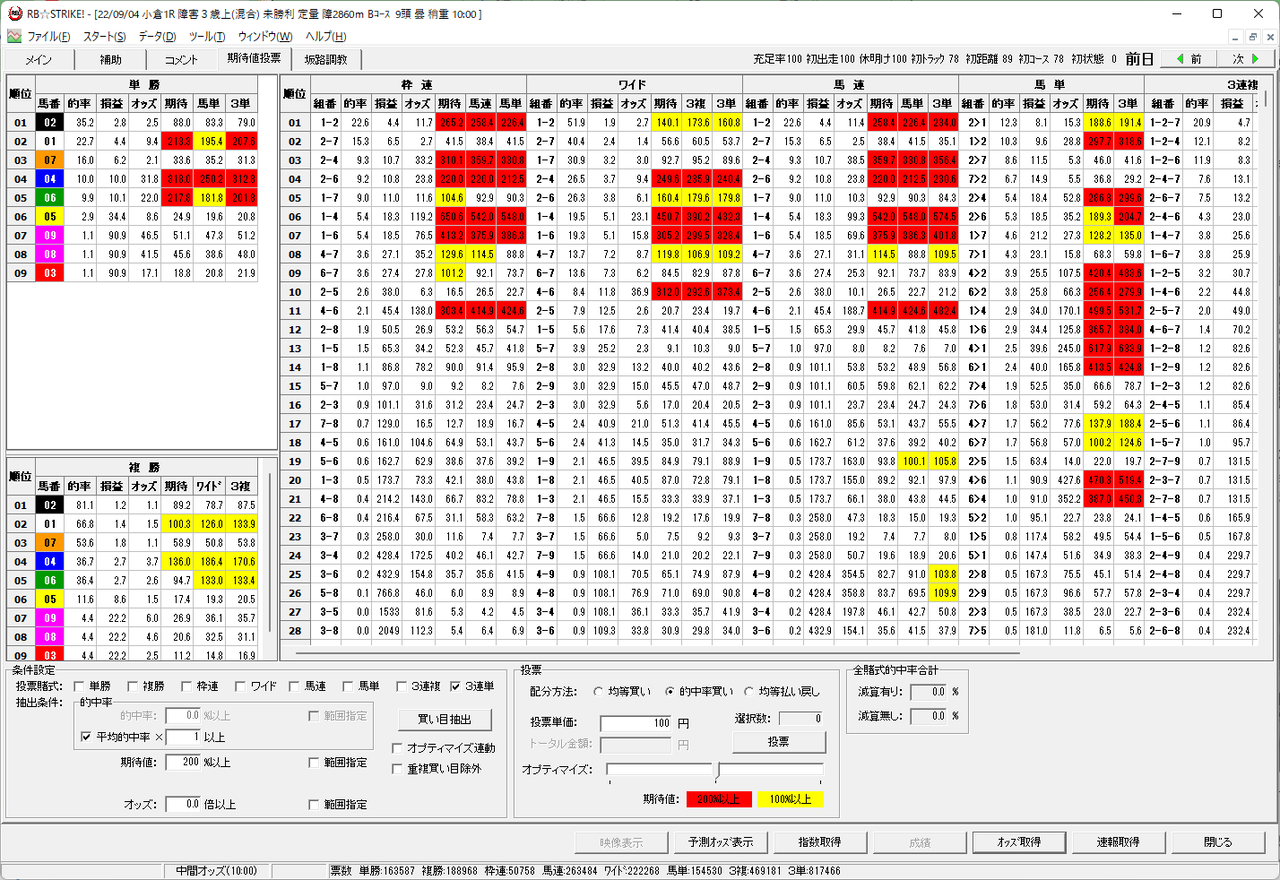
Task: Click the 買い目抽出 button
Action: tap(445, 720)
